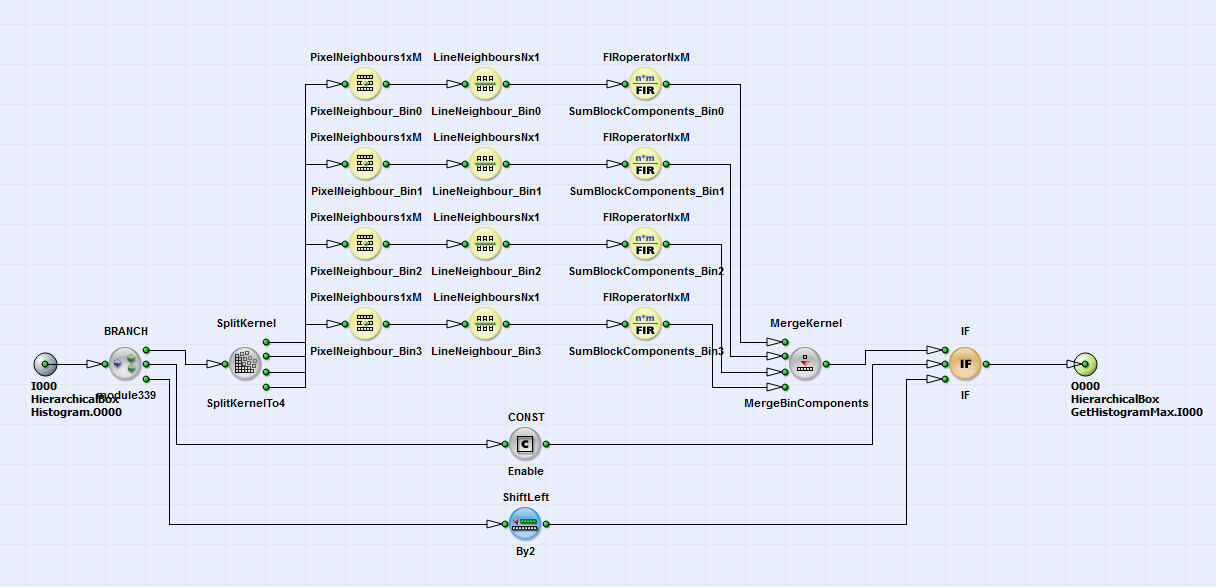Select the SumBlockComponents_Bin3 FIR icon

pos(645,324)
